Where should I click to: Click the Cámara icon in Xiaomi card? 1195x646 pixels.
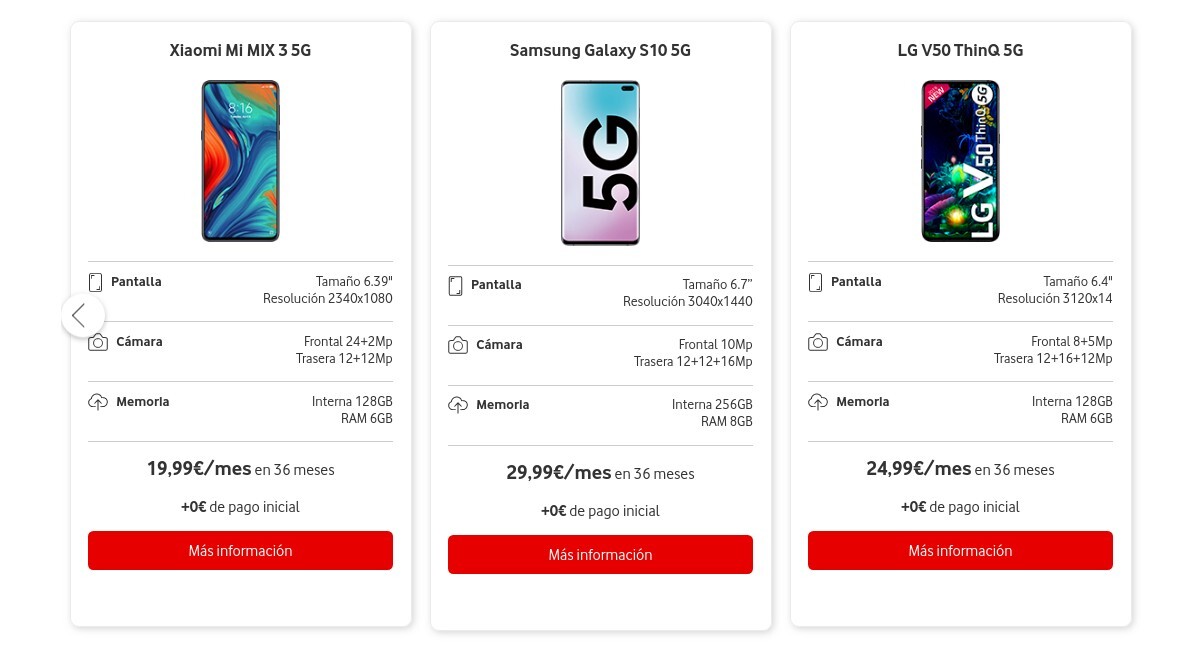(98, 342)
